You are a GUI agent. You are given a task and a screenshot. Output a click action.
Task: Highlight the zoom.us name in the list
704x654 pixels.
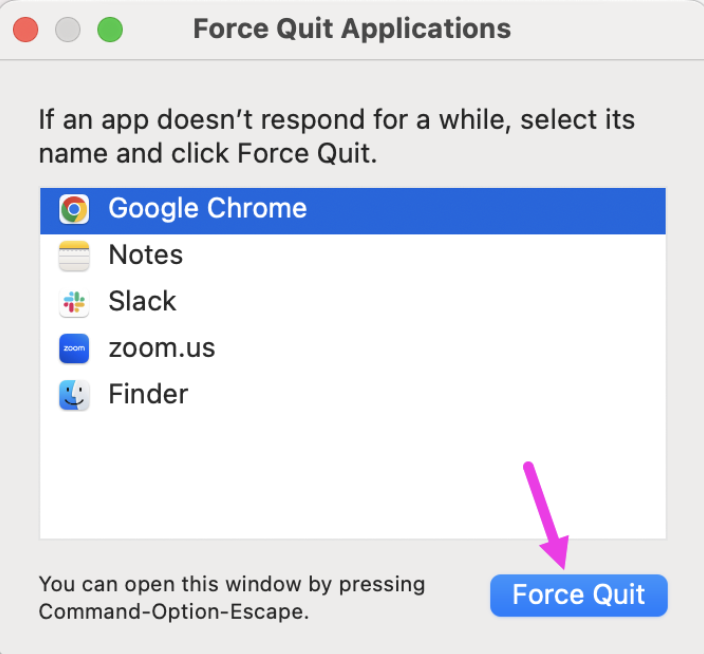161,348
